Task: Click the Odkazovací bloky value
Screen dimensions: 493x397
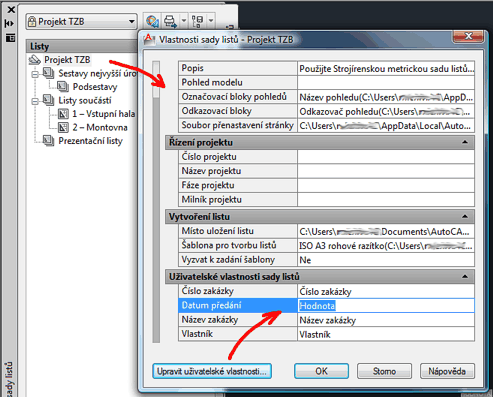Action: (386, 111)
